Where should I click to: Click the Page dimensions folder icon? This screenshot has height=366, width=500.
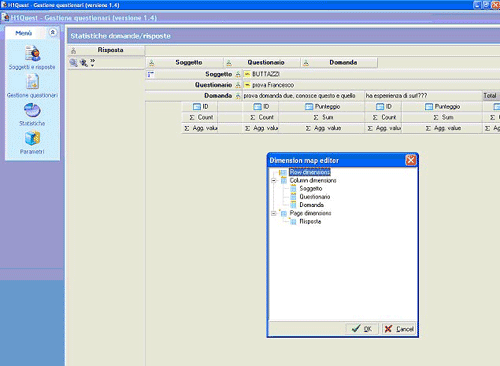point(283,213)
